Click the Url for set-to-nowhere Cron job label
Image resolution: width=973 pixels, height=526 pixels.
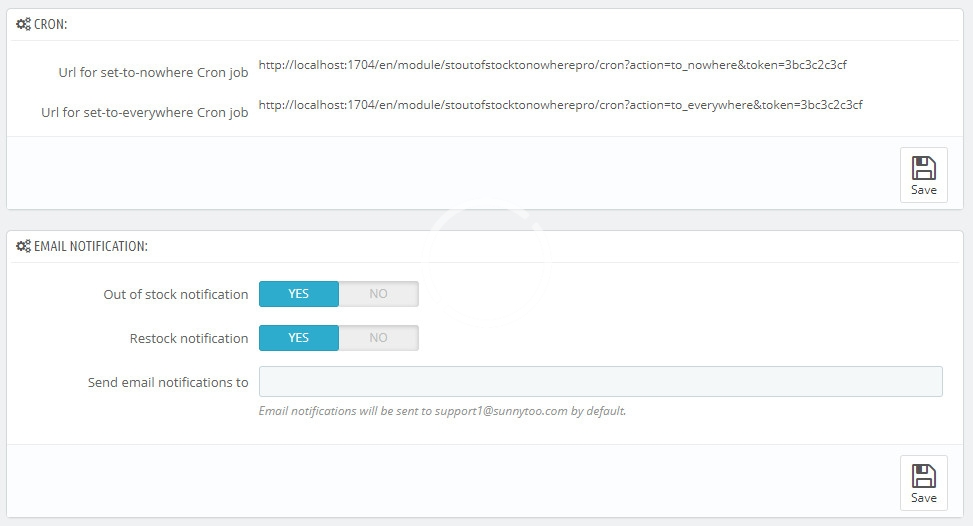(153, 73)
